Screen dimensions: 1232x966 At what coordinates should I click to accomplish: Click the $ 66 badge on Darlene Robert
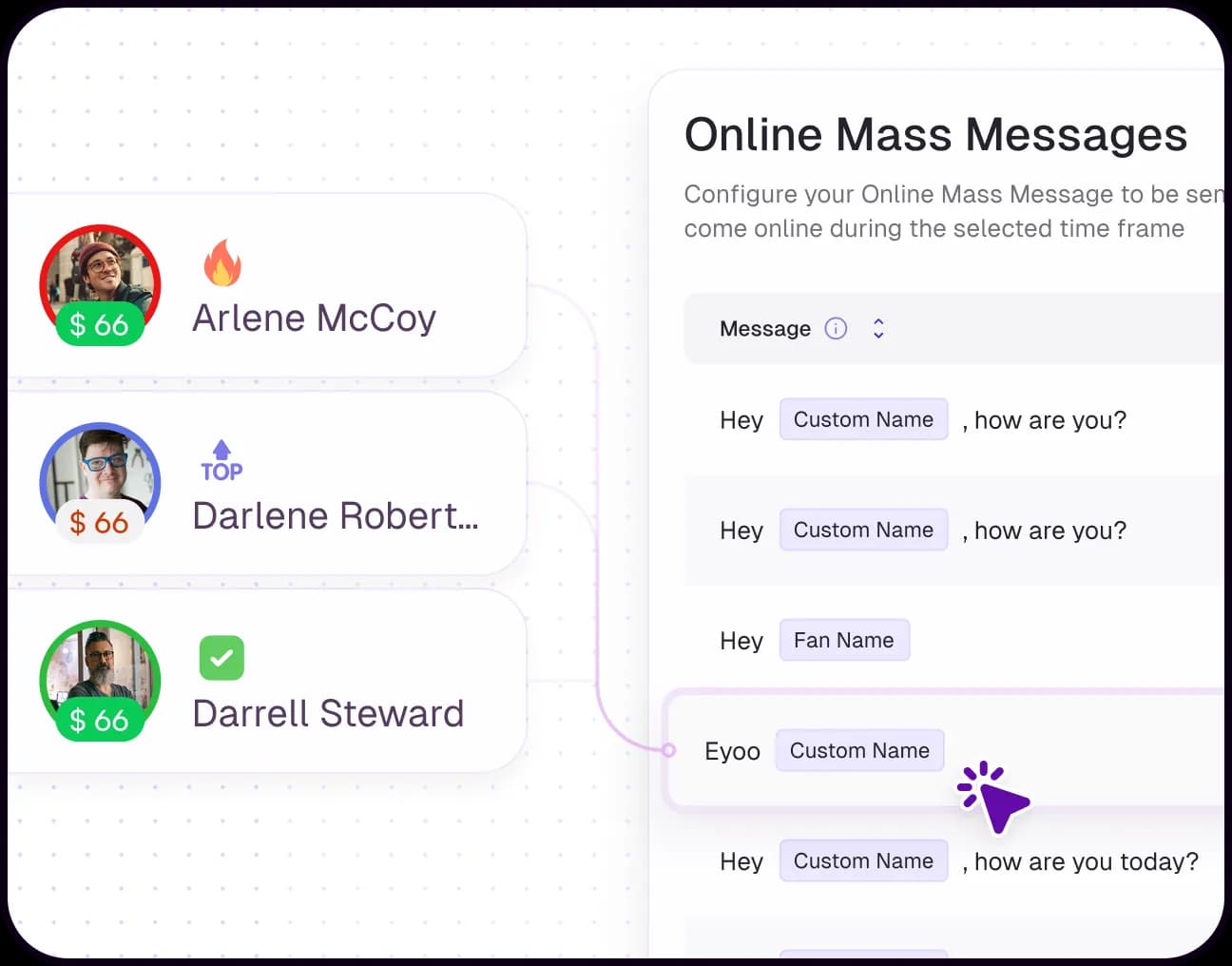pyautogui.click(x=99, y=522)
